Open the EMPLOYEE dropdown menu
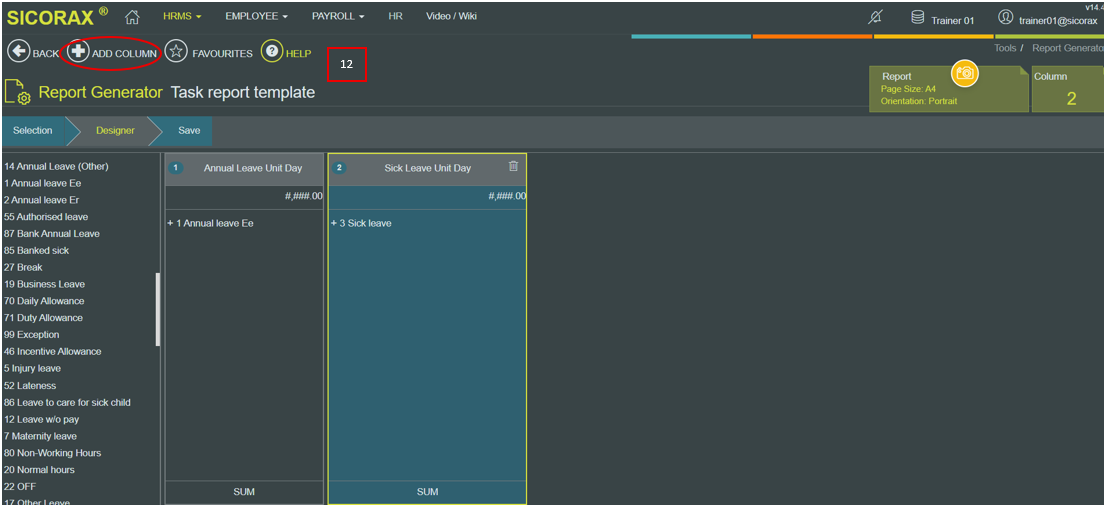 click(x=256, y=16)
